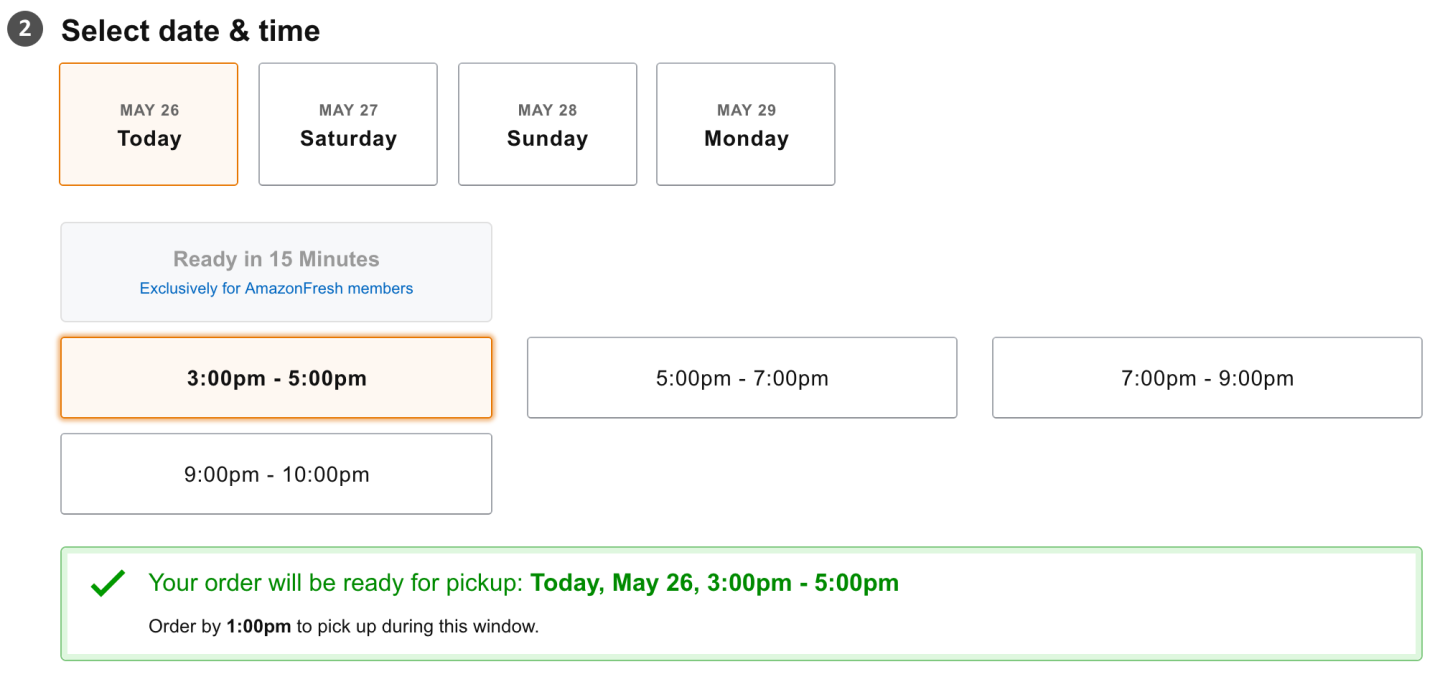Click the step 2 number badge
This screenshot has height=682, width=1440.
(x=25, y=30)
